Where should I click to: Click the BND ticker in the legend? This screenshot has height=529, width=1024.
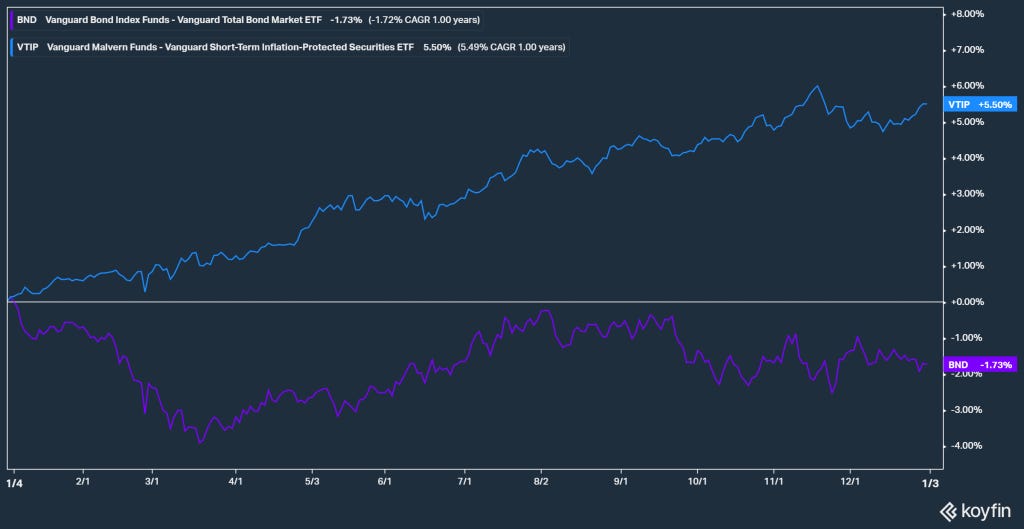tap(27, 20)
